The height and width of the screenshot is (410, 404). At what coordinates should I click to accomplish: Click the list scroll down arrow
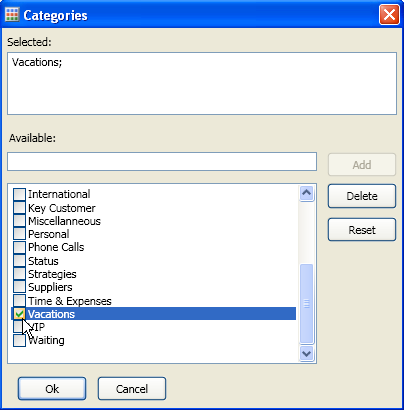(306, 353)
